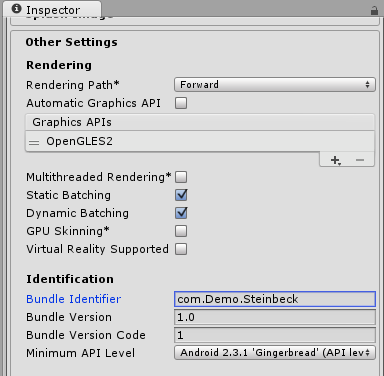Click the Rendering heading

59,65
